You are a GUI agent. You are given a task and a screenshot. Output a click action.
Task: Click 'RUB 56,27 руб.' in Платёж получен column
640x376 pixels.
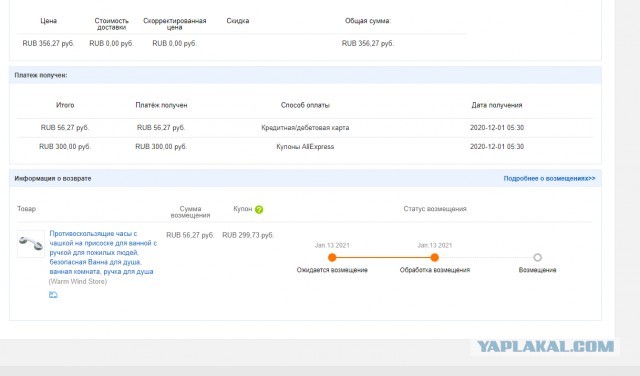point(161,128)
